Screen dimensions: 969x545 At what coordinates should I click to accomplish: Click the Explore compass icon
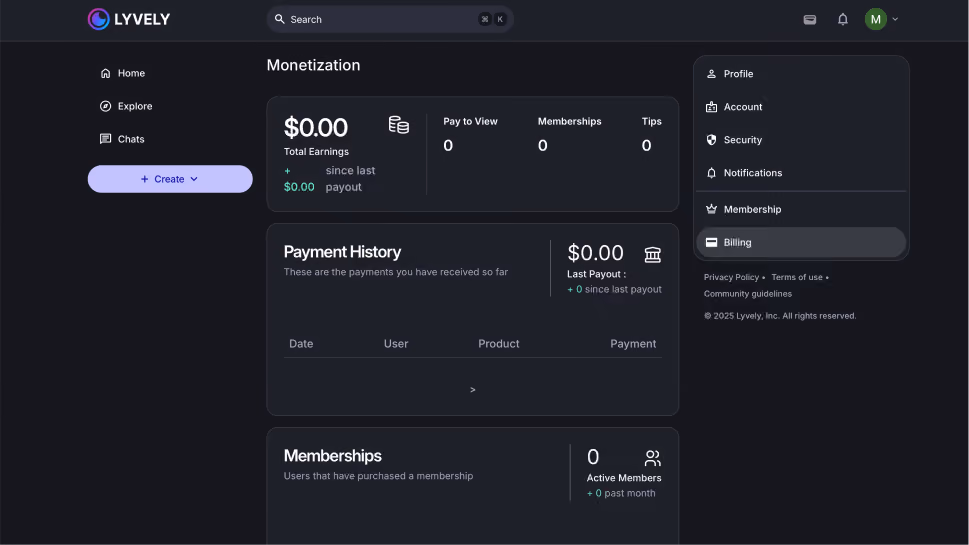106,106
